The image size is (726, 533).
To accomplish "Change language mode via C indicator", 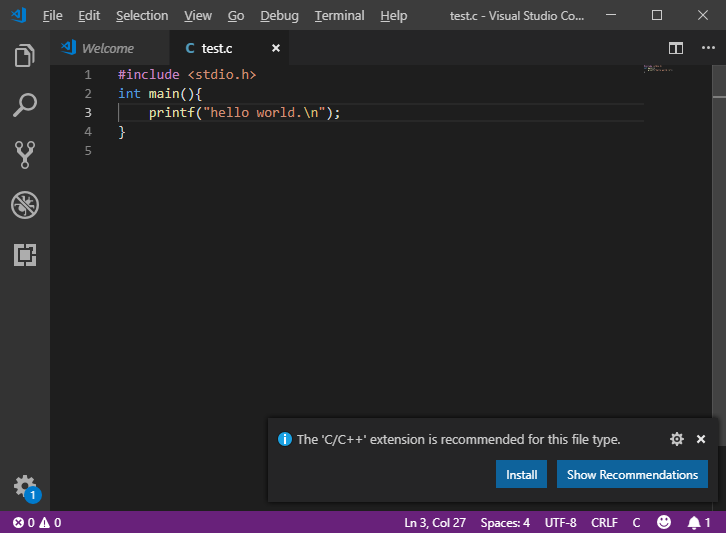I will [x=636, y=523].
